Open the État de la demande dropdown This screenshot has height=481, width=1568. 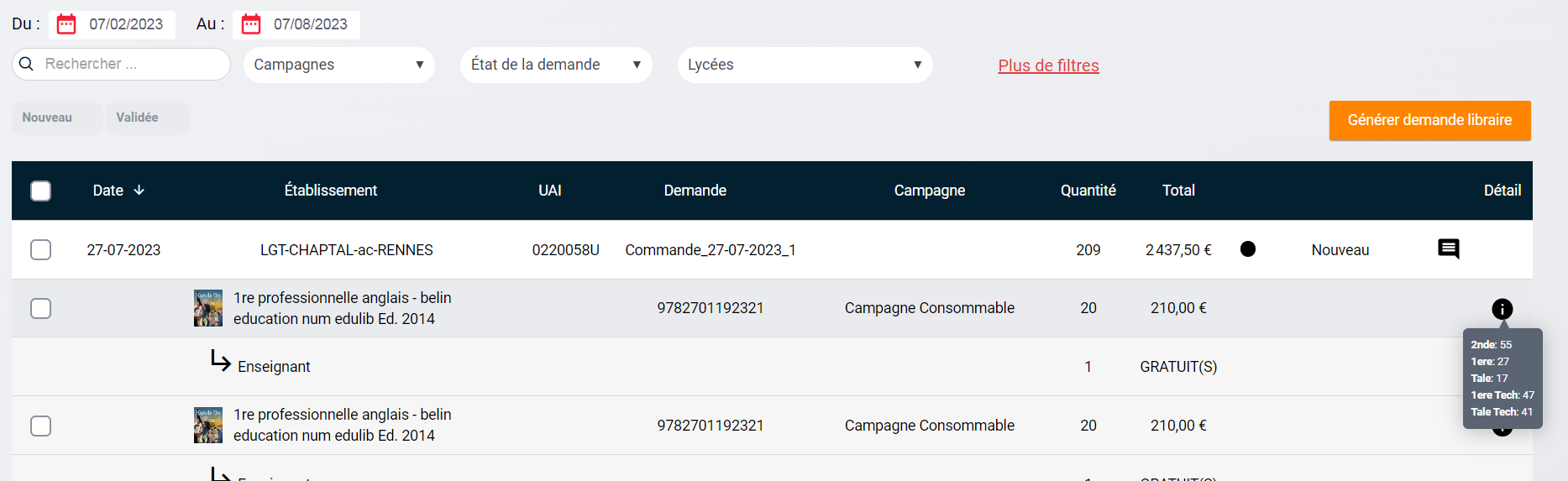pyautogui.click(x=555, y=65)
